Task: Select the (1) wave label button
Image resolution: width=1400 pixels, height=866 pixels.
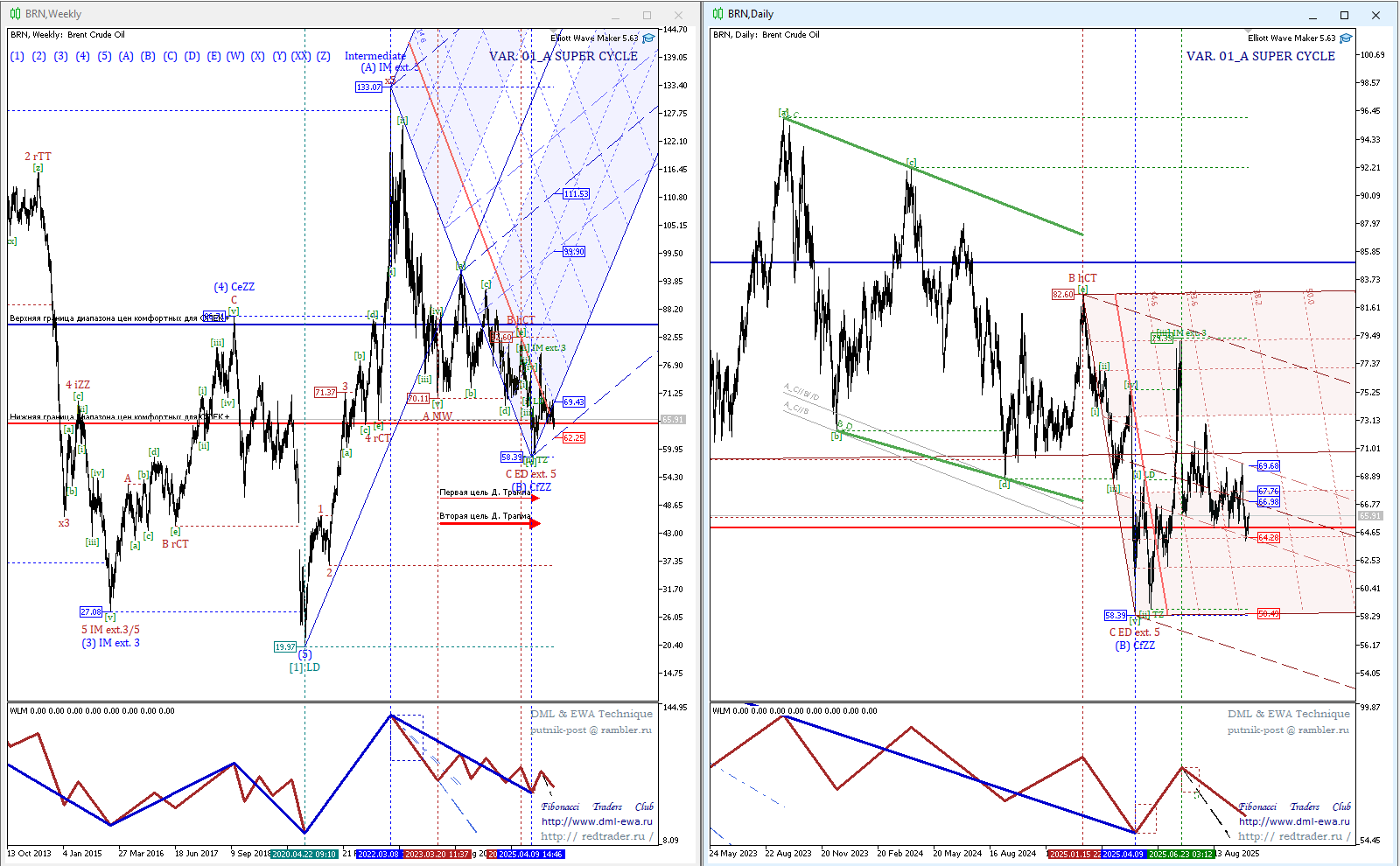Action: [x=17, y=56]
